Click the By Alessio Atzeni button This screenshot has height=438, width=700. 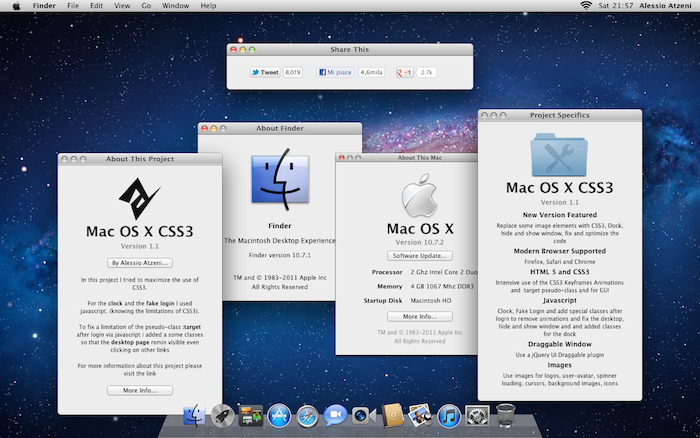click(140, 263)
